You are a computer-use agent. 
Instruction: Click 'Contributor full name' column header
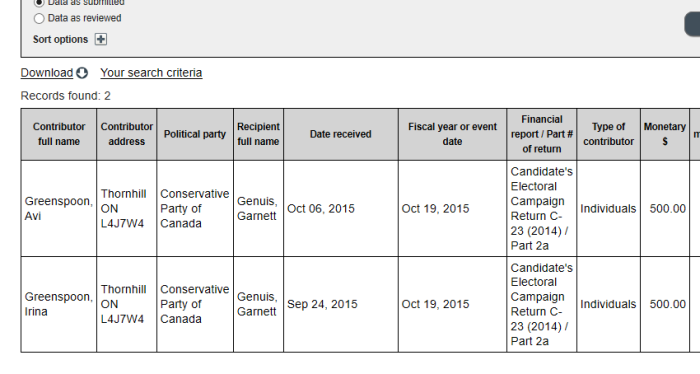pyautogui.click(x=59, y=134)
